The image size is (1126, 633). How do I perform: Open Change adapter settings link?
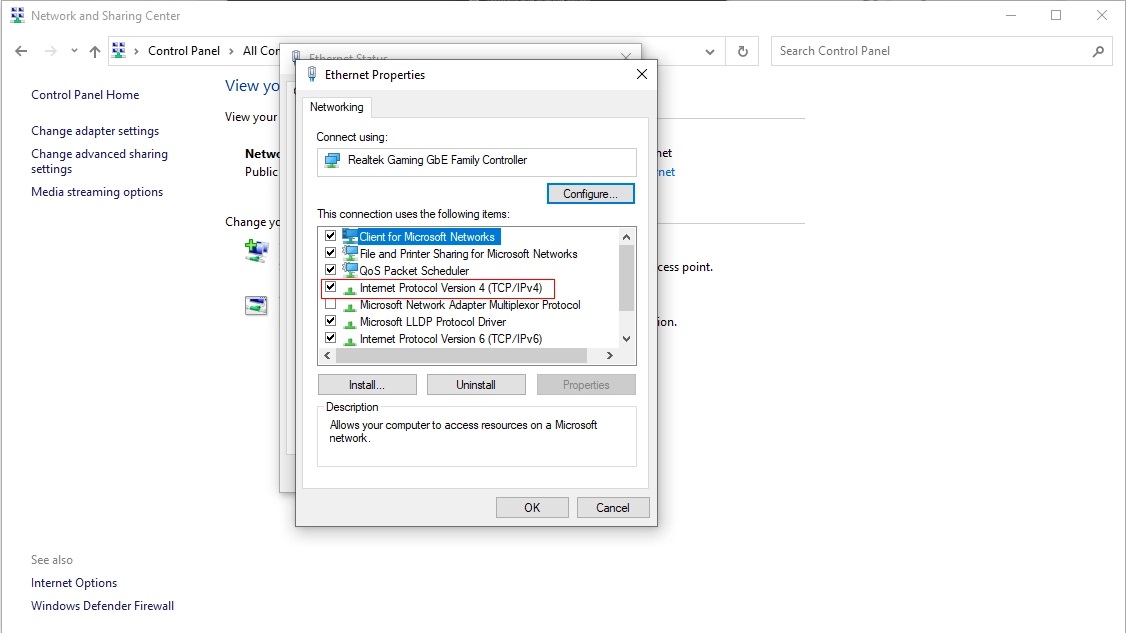[x=95, y=131]
